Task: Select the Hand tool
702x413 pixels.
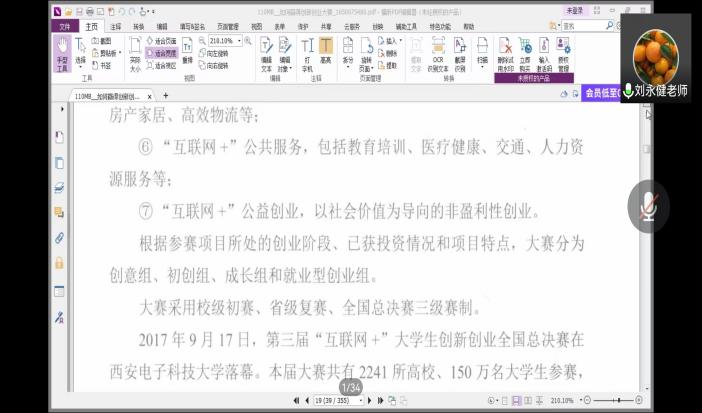Action: tap(62, 54)
